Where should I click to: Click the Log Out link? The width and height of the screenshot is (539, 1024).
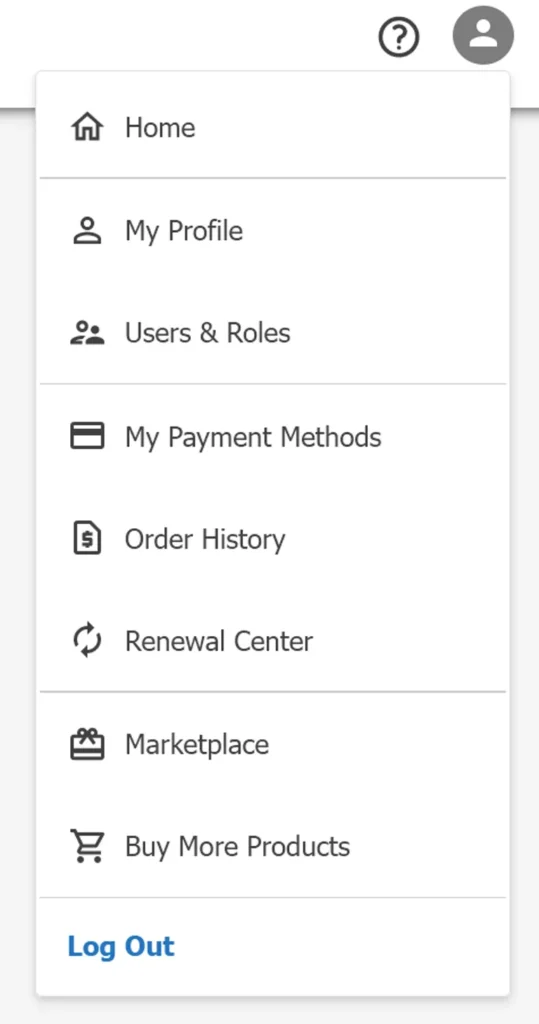121,946
